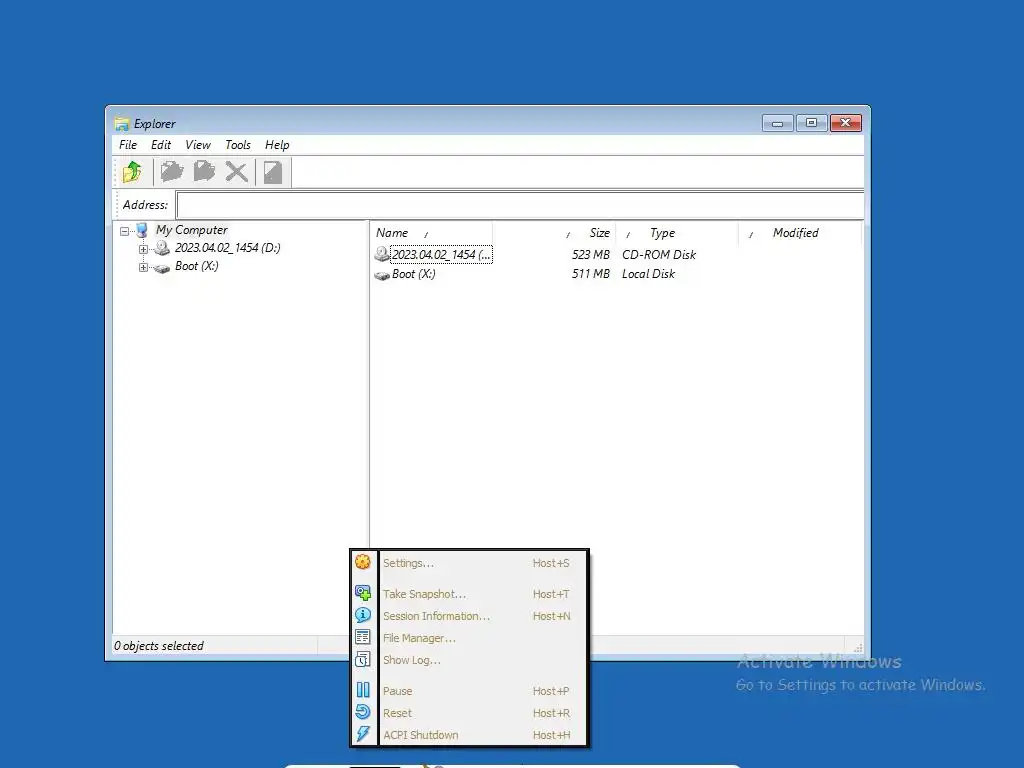The image size is (1024, 768).
Task: Sort by the Name column header
Action: click(x=432, y=233)
